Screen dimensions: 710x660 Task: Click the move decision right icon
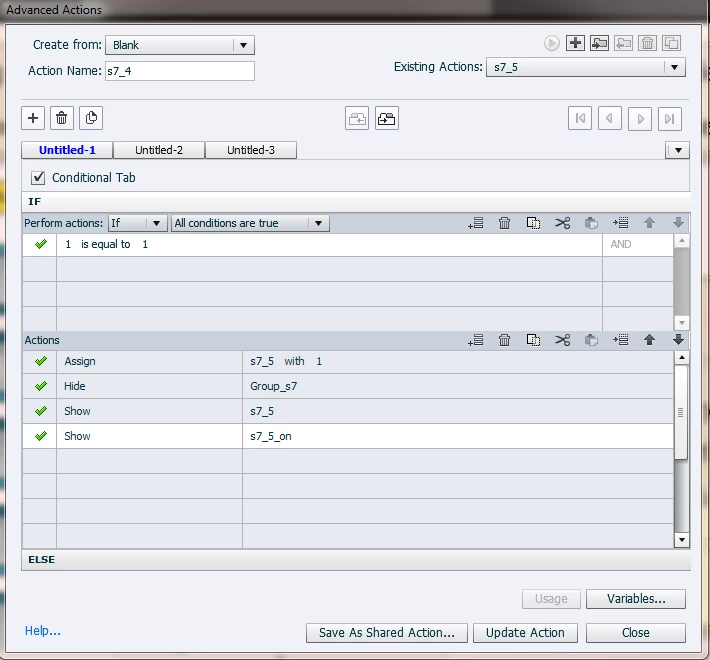(387, 119)
